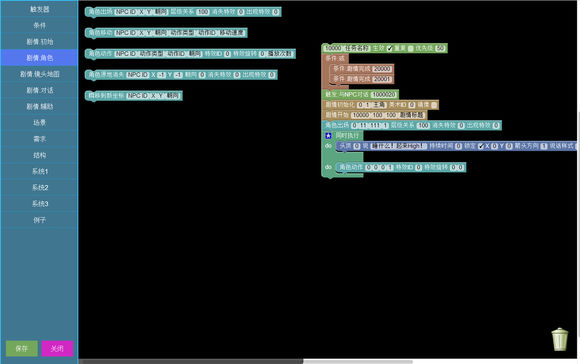Toggle the 锁定 checkbox in the 头顶 block
Image resolution: width=580 pixels, height=364 pixels.
point(481,146)
